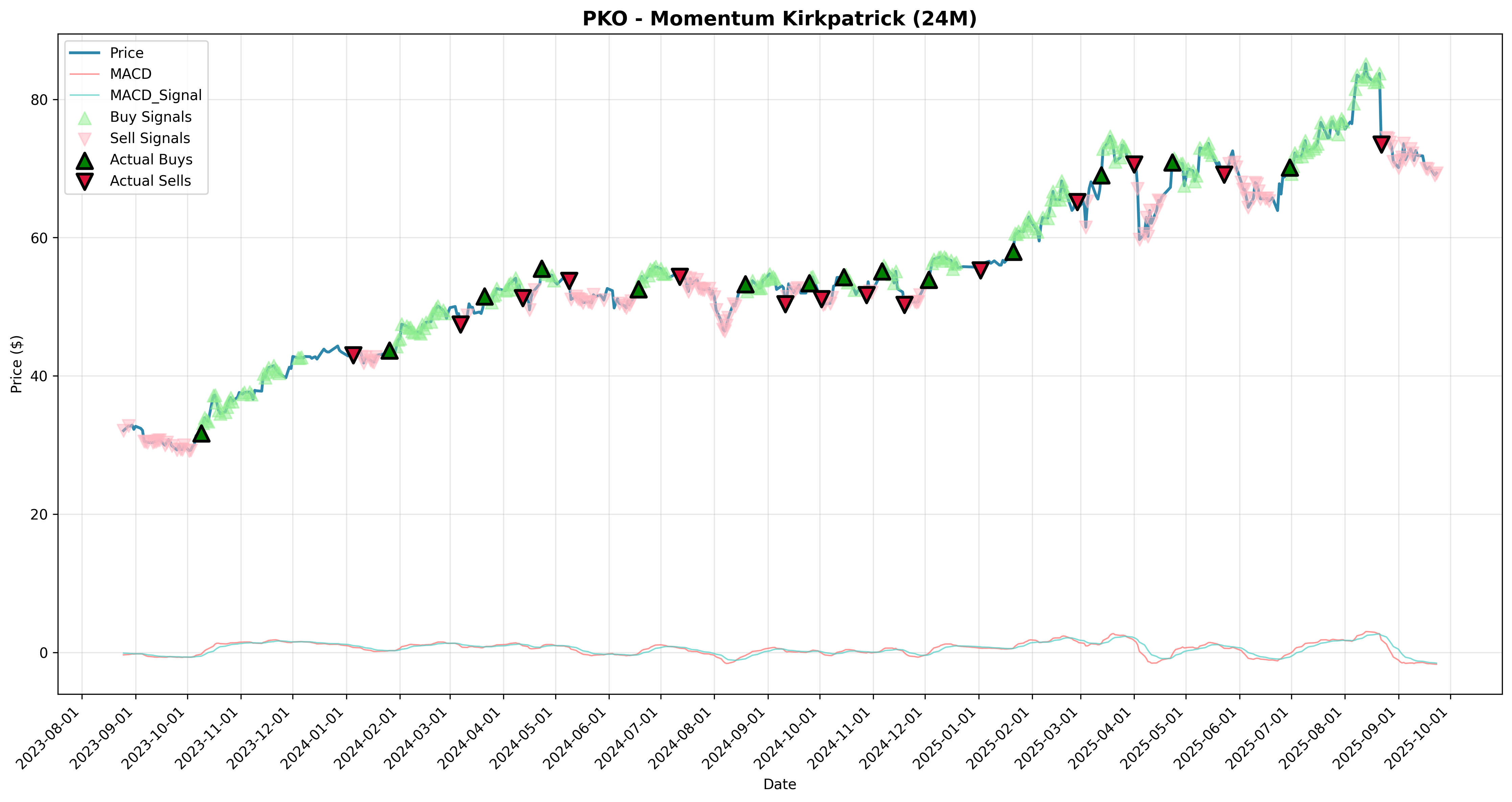This screenshot has height=802, width=1512.
Task: Select the 'Buy Signals' legend label
Action: 151,117
